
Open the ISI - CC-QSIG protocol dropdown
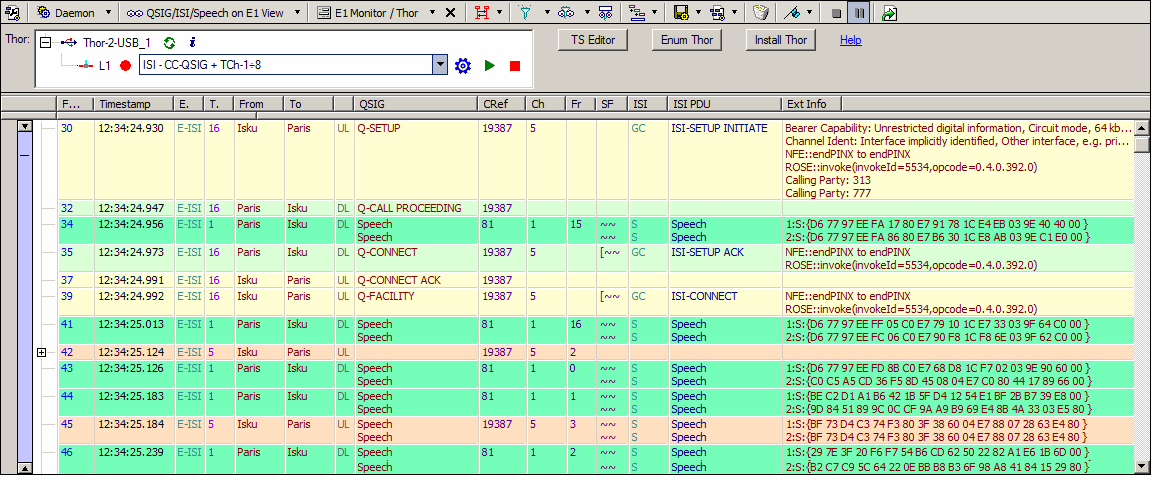[x=439, y=65]
